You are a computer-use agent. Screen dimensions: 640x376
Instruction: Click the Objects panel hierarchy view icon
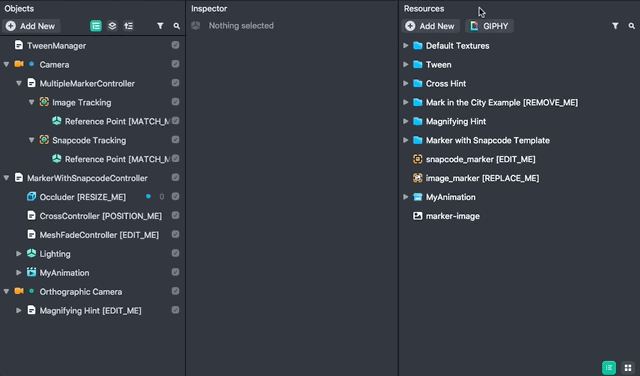click(x=96, y=26)
